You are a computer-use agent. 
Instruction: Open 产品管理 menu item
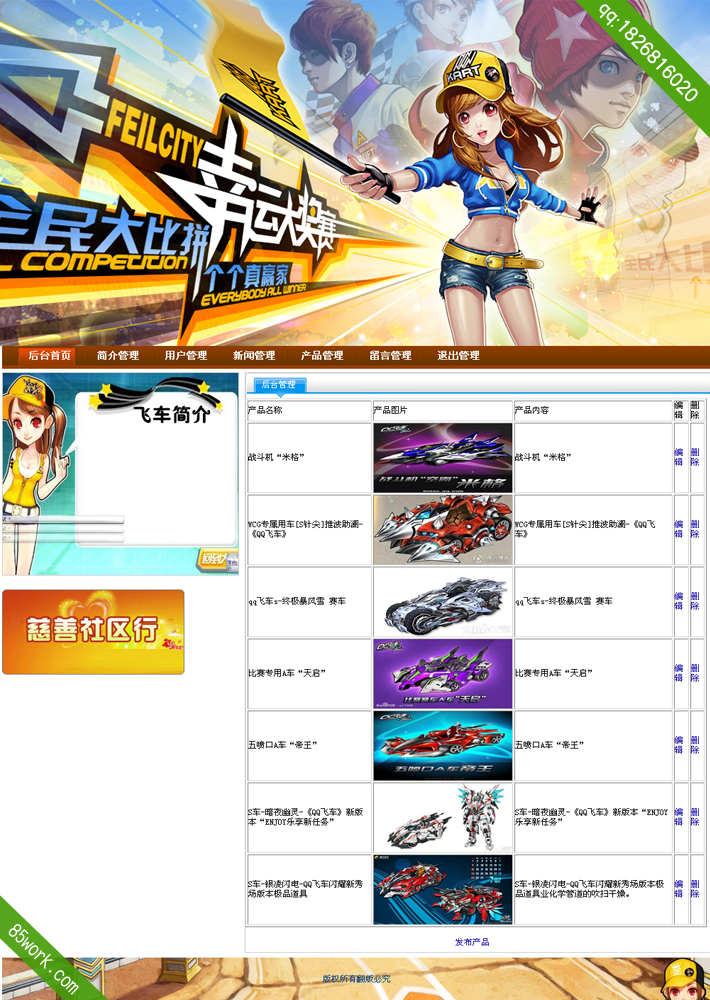322,355
